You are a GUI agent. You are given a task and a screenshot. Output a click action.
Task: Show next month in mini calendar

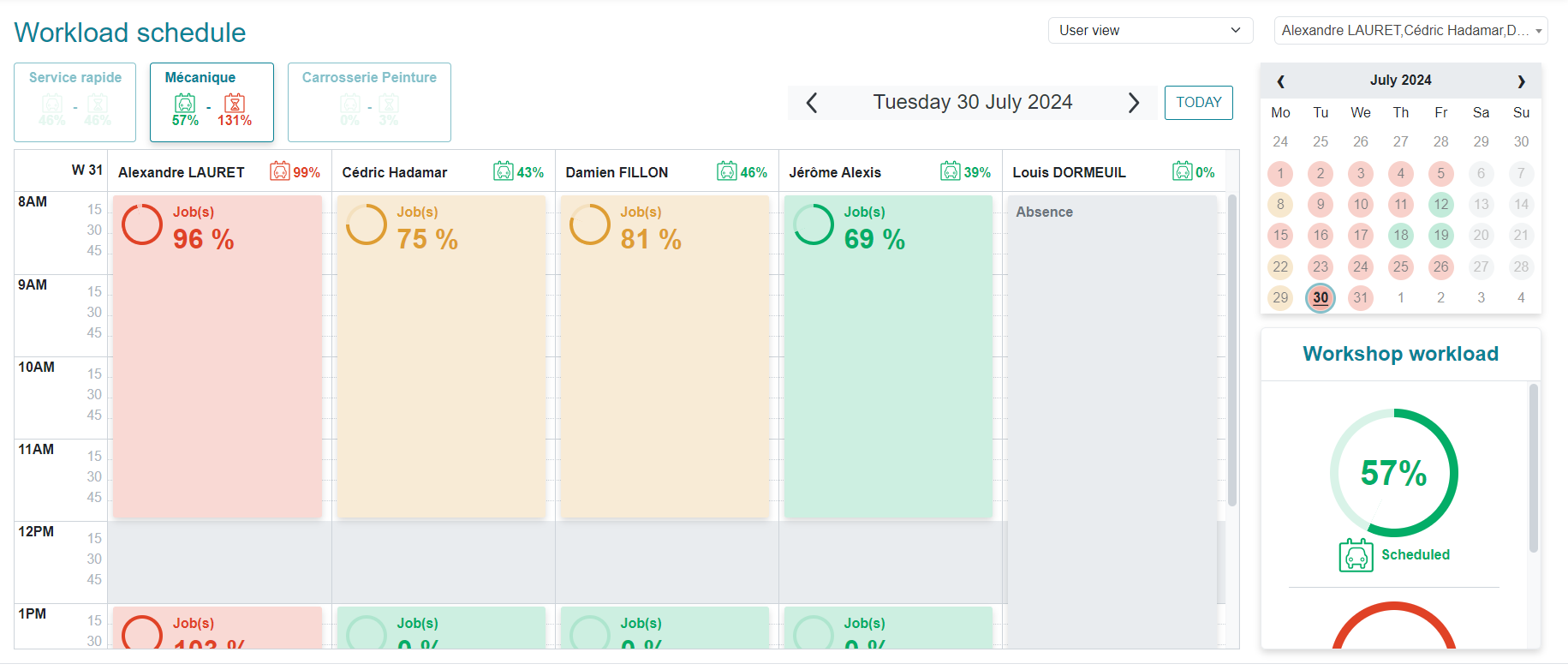pyautogui.click(x=1521, y=81)
